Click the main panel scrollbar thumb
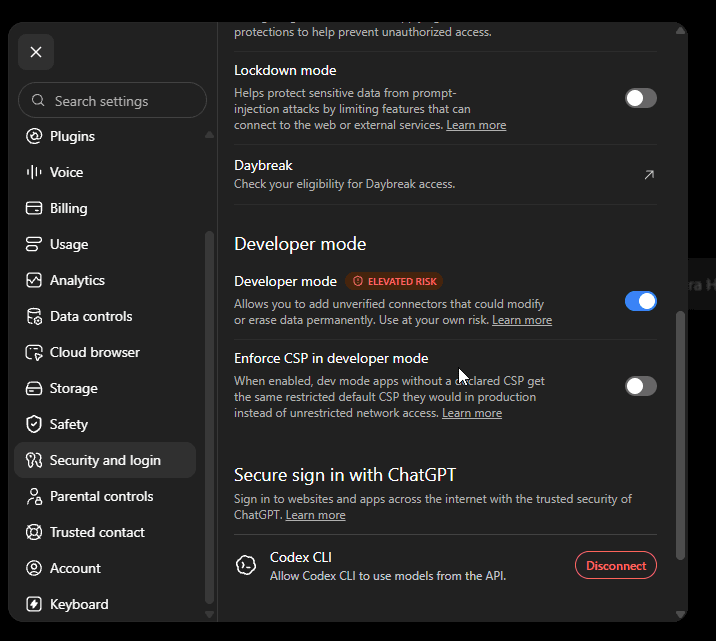The width and height of the screenshot is (716, 641). pyautogui.click(x=680, y=435)
